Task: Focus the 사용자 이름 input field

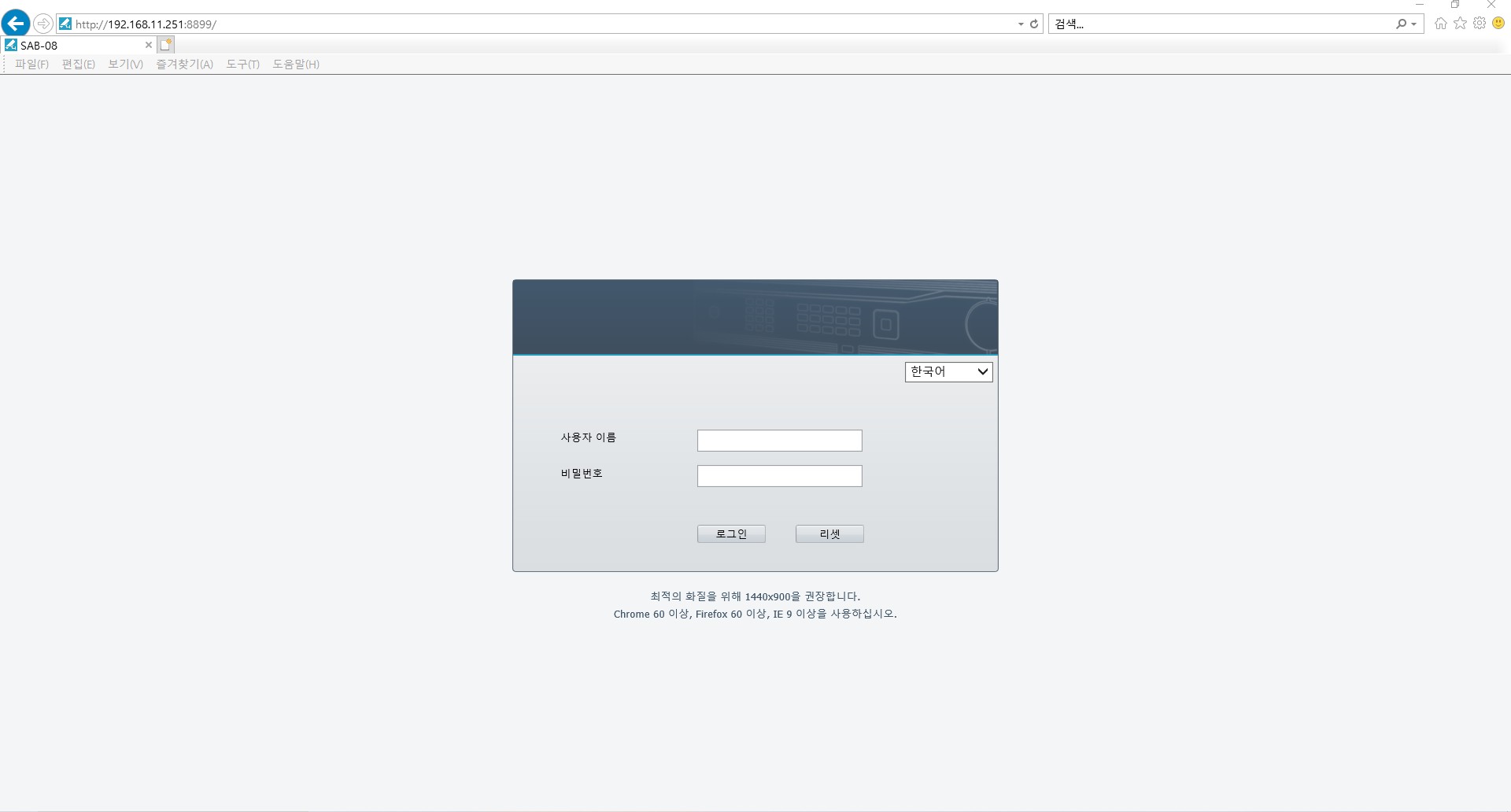Action: click(x=779, y=441)
